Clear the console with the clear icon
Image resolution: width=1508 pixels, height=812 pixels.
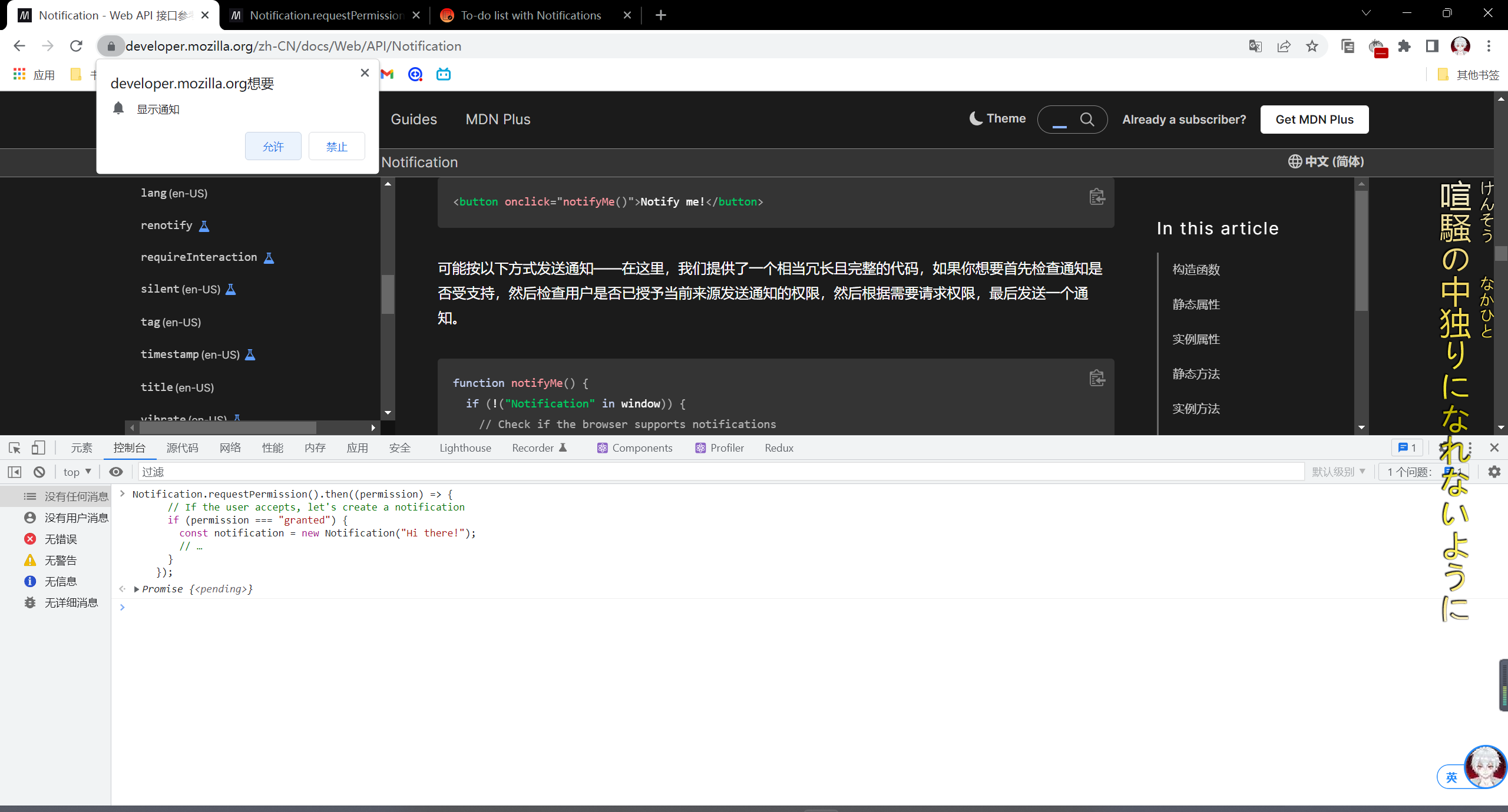pos(39,472)
